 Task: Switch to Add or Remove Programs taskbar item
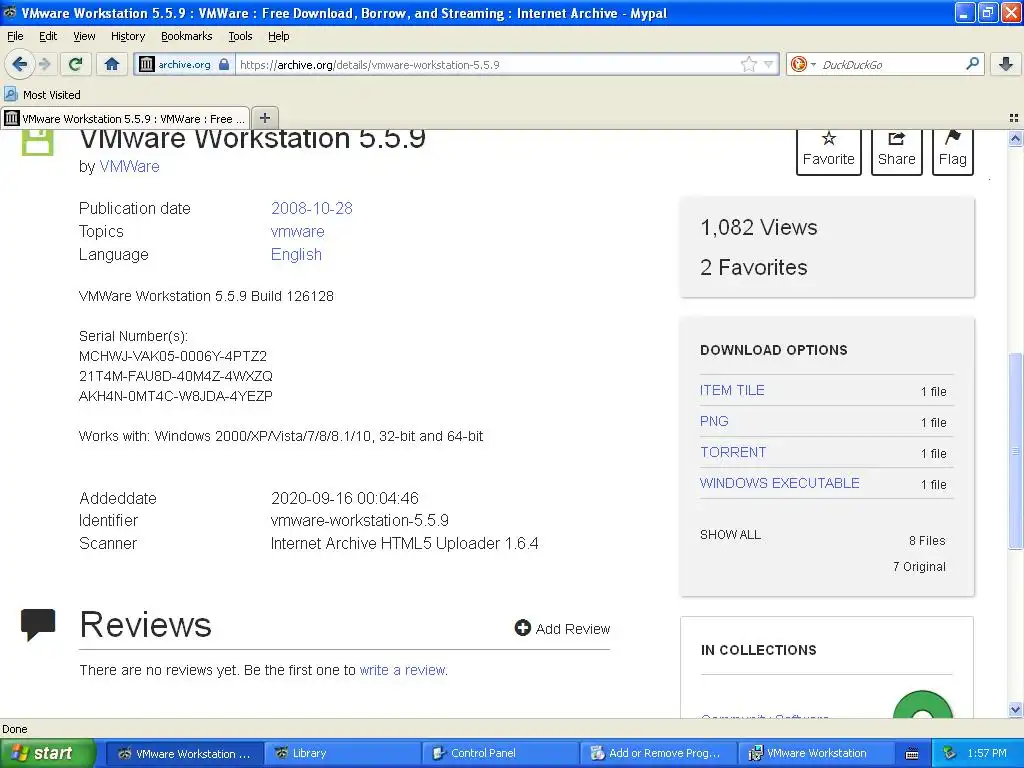tap(658, 753)
